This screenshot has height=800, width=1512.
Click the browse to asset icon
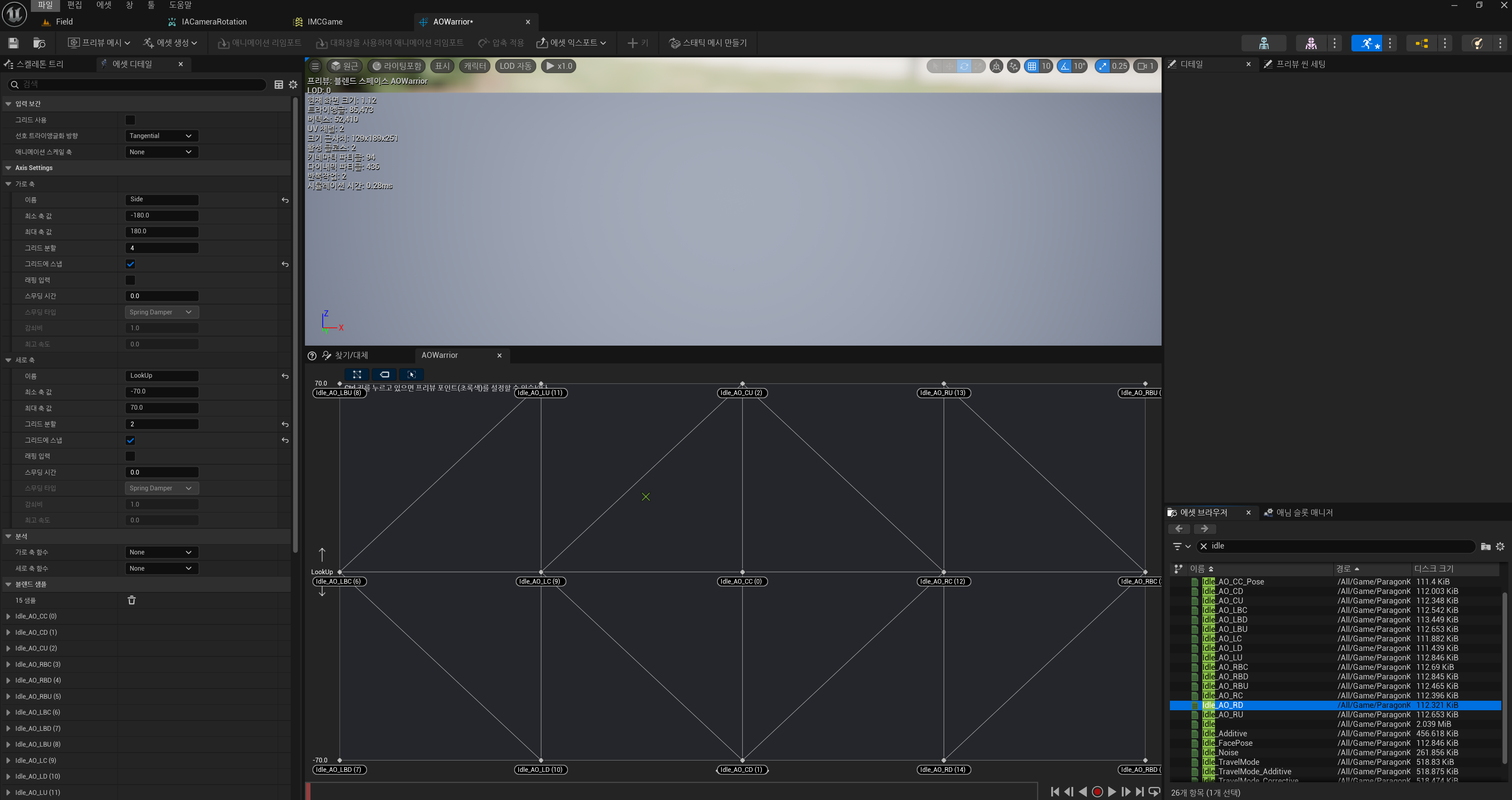[x=39, y=43]
